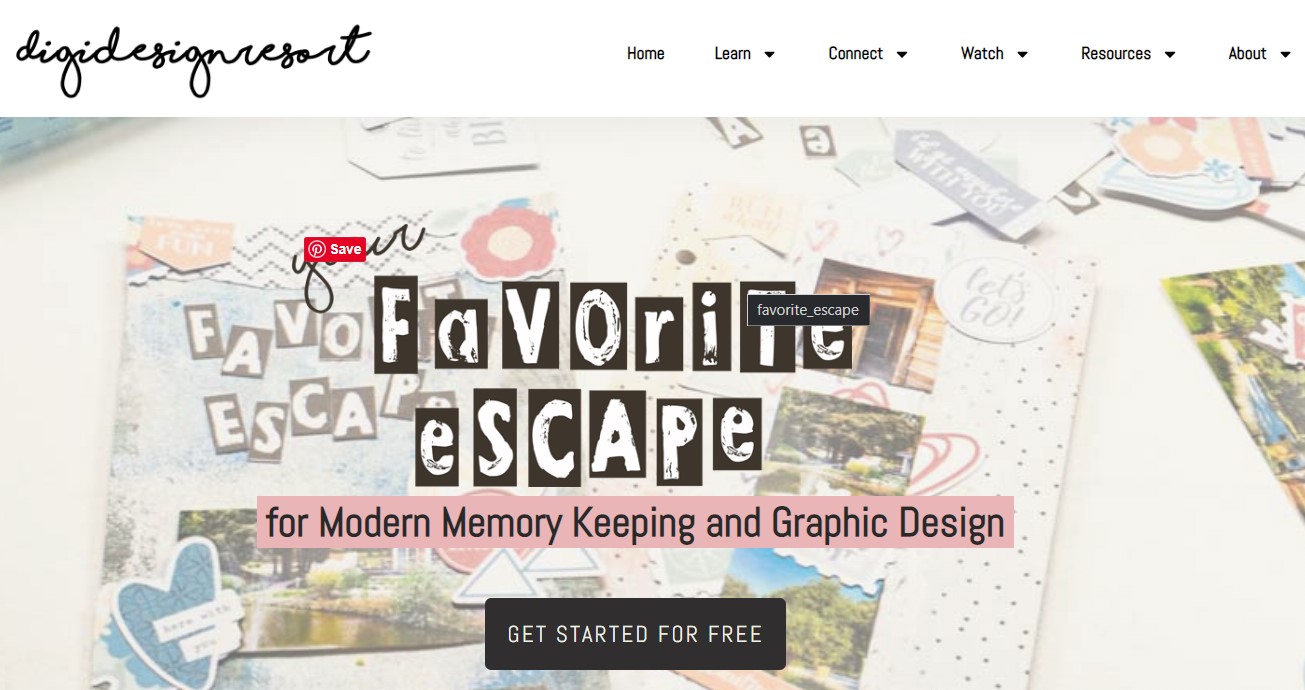
Task: Select the About menu label
Action: click(x=1247, y=54)
